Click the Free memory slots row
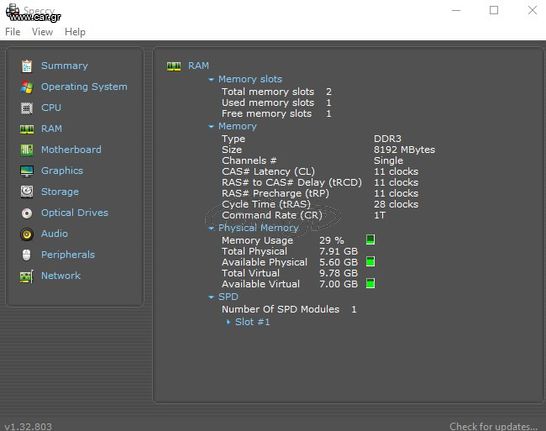 [276, 113]
